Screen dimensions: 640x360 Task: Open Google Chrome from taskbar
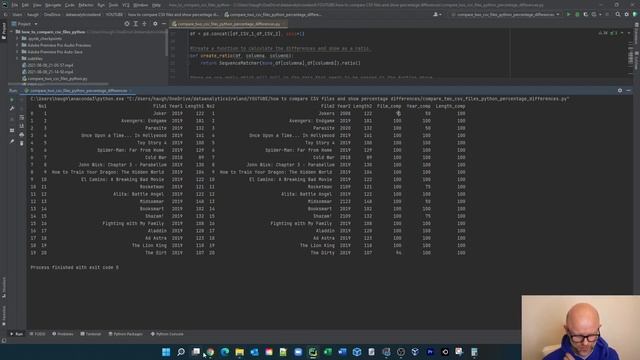point(210,352)
